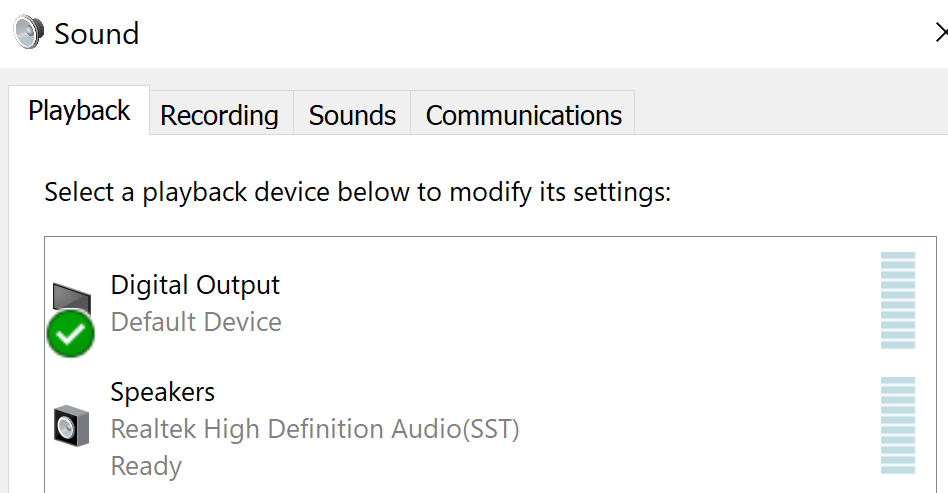The height and width of the screenshot is (493, 948).
Task: Click the Realtek High Definition Audio description
Action: point(315,429)
